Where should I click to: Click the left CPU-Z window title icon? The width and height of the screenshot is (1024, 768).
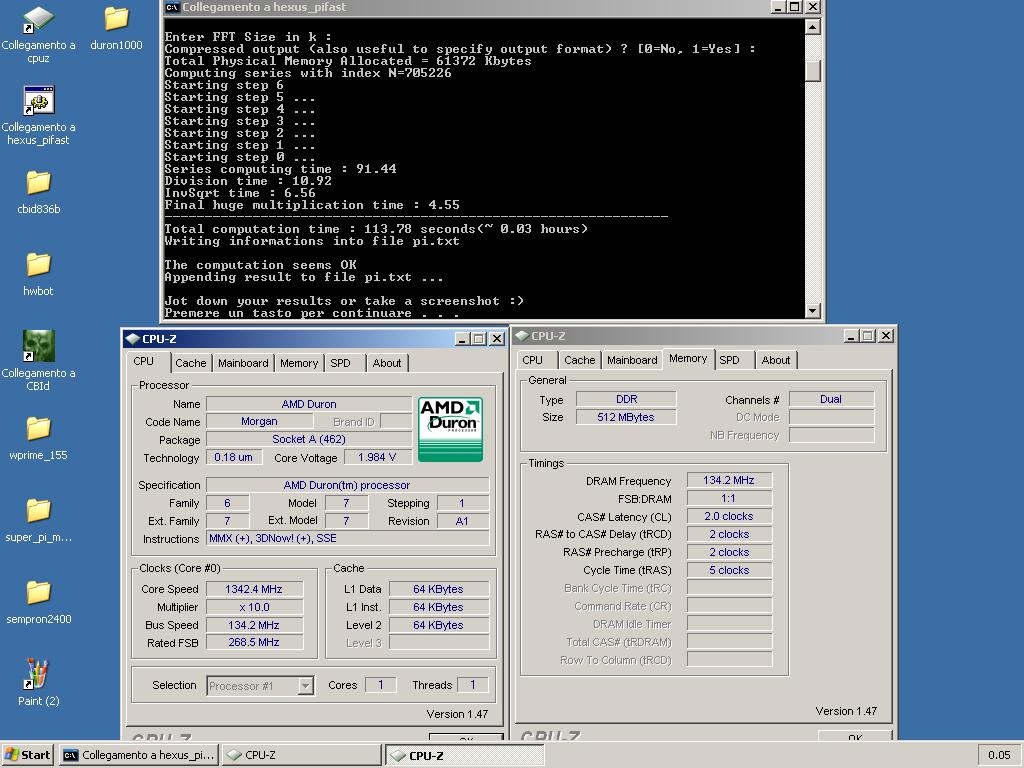click(133, 338)
